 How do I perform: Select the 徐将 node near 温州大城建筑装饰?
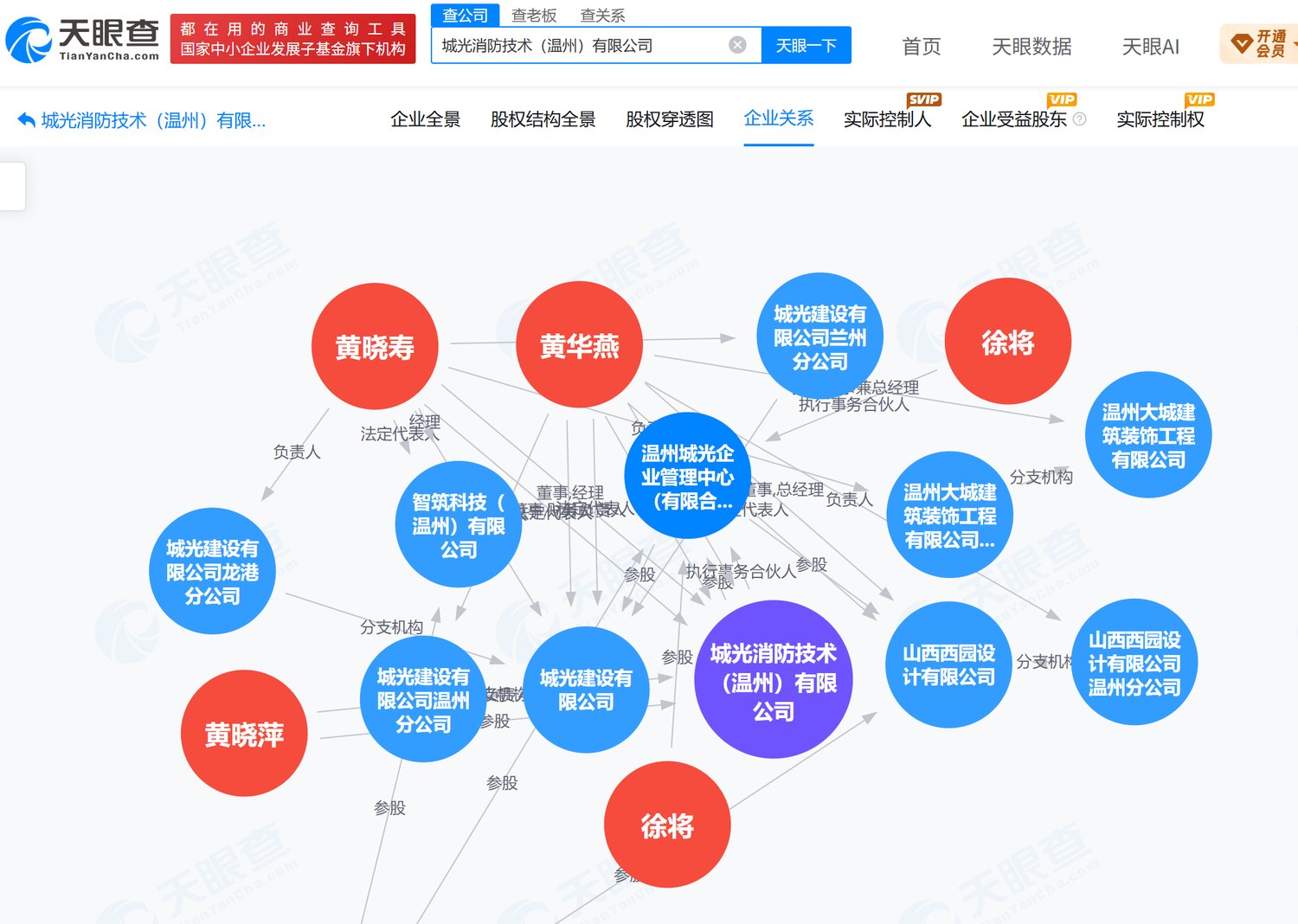pos(1008,342)
